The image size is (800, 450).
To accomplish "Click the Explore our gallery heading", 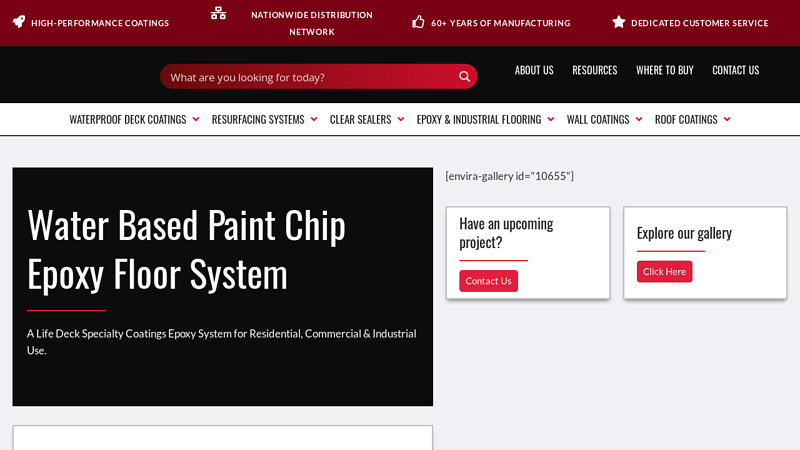I will pyautogui.click(x=684, y=232).
